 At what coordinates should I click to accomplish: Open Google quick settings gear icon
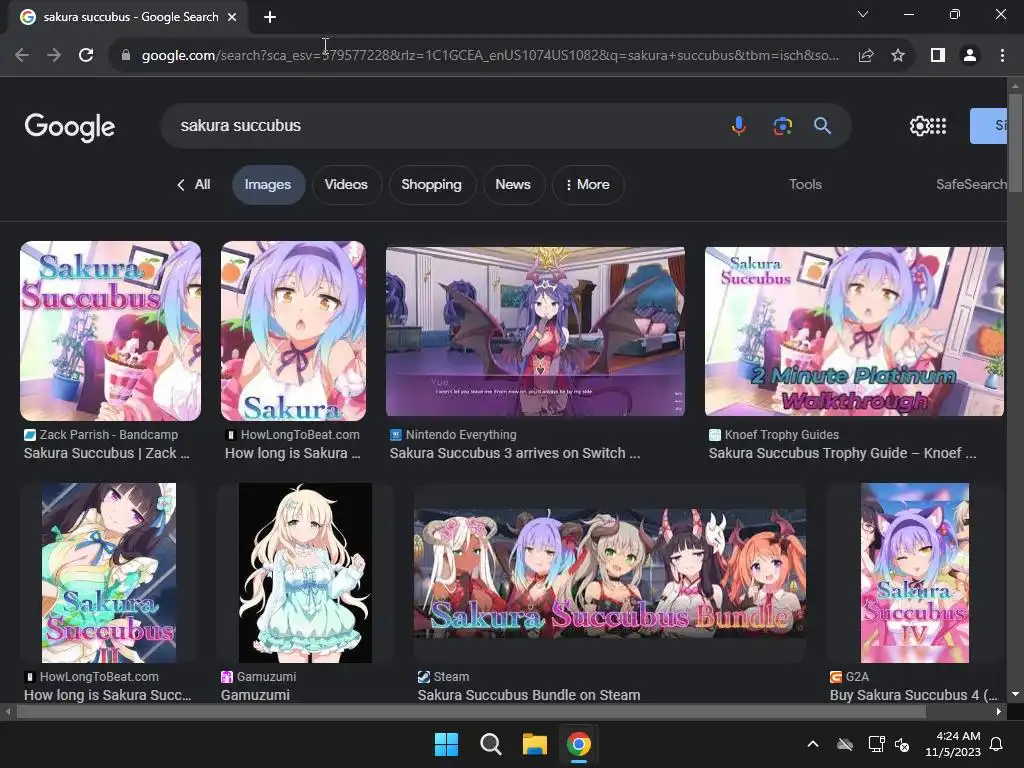pos(919,125)
